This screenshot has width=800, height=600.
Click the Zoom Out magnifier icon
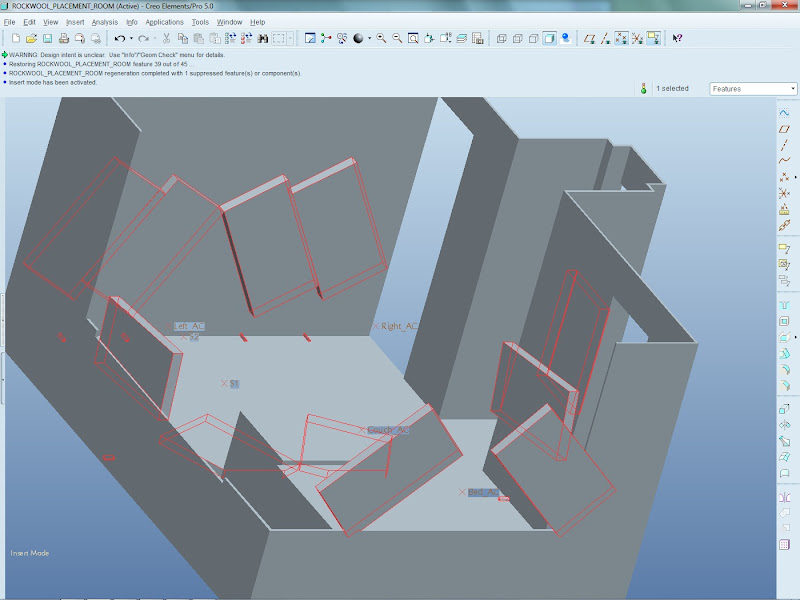[x=397, y=38]
